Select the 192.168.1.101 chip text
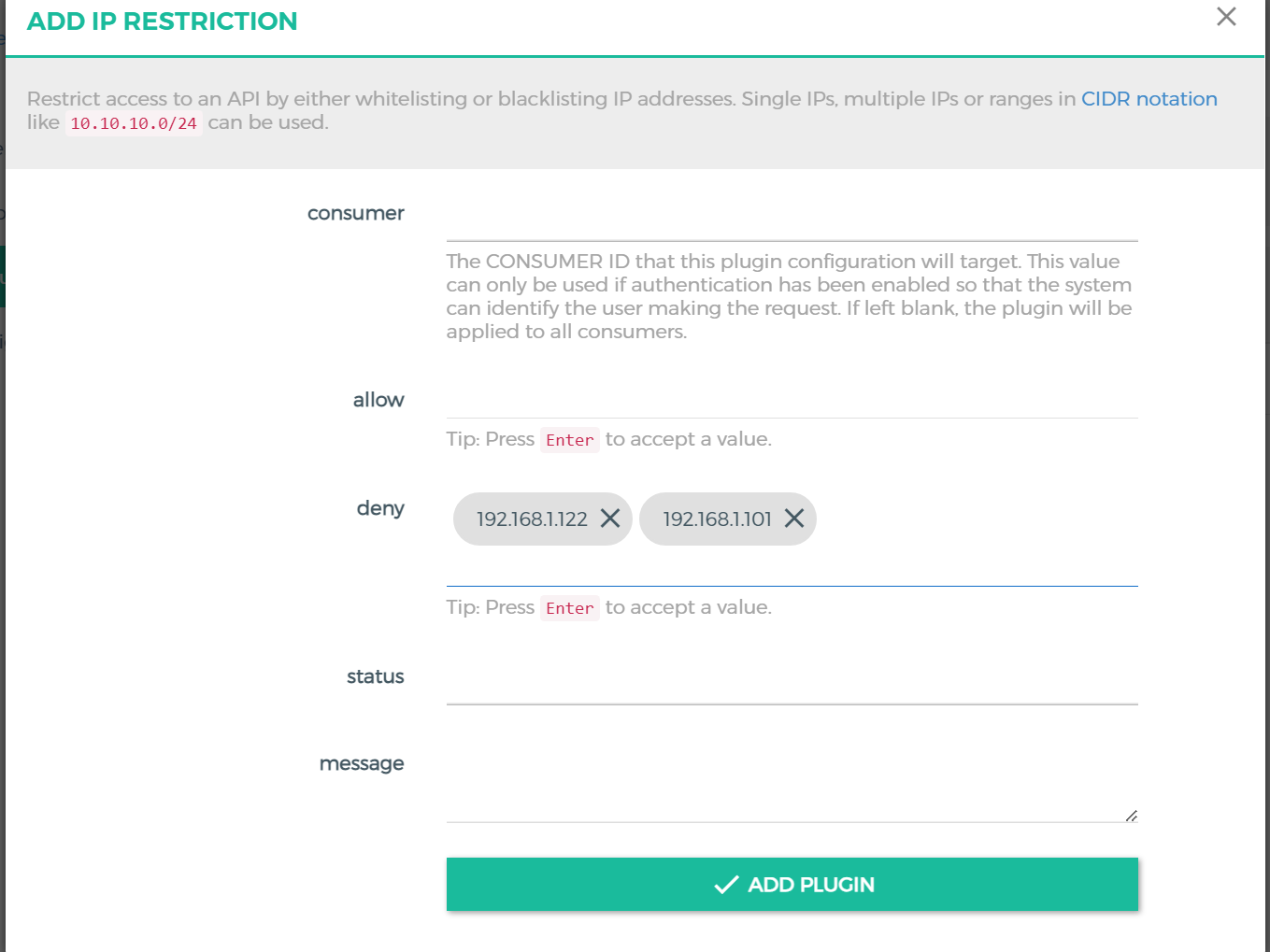Screen dimensions: 1270x952 tap(717, 519)
